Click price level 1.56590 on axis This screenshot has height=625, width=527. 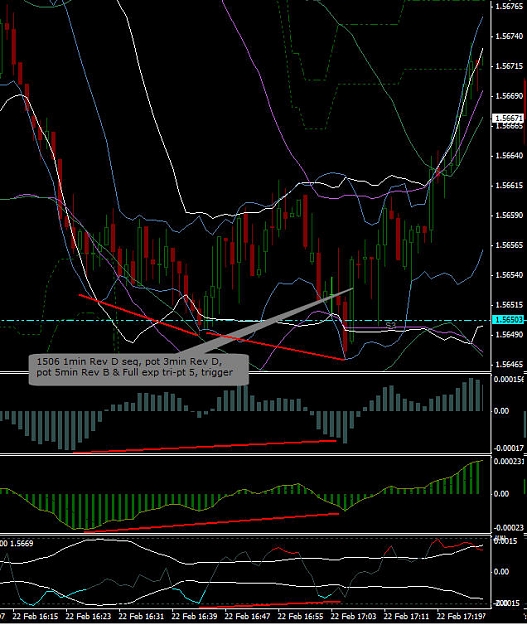(509, 216)
